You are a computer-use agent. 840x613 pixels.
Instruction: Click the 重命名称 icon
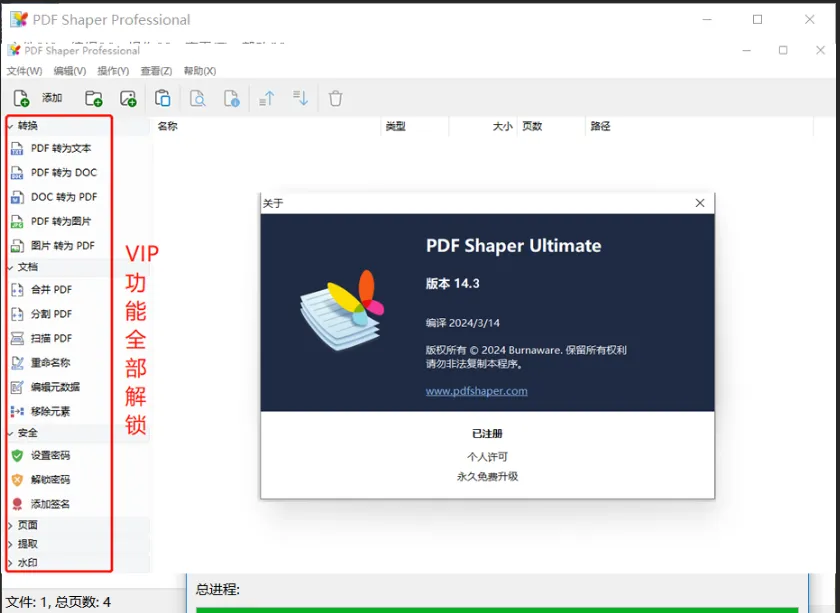(17, 363)
